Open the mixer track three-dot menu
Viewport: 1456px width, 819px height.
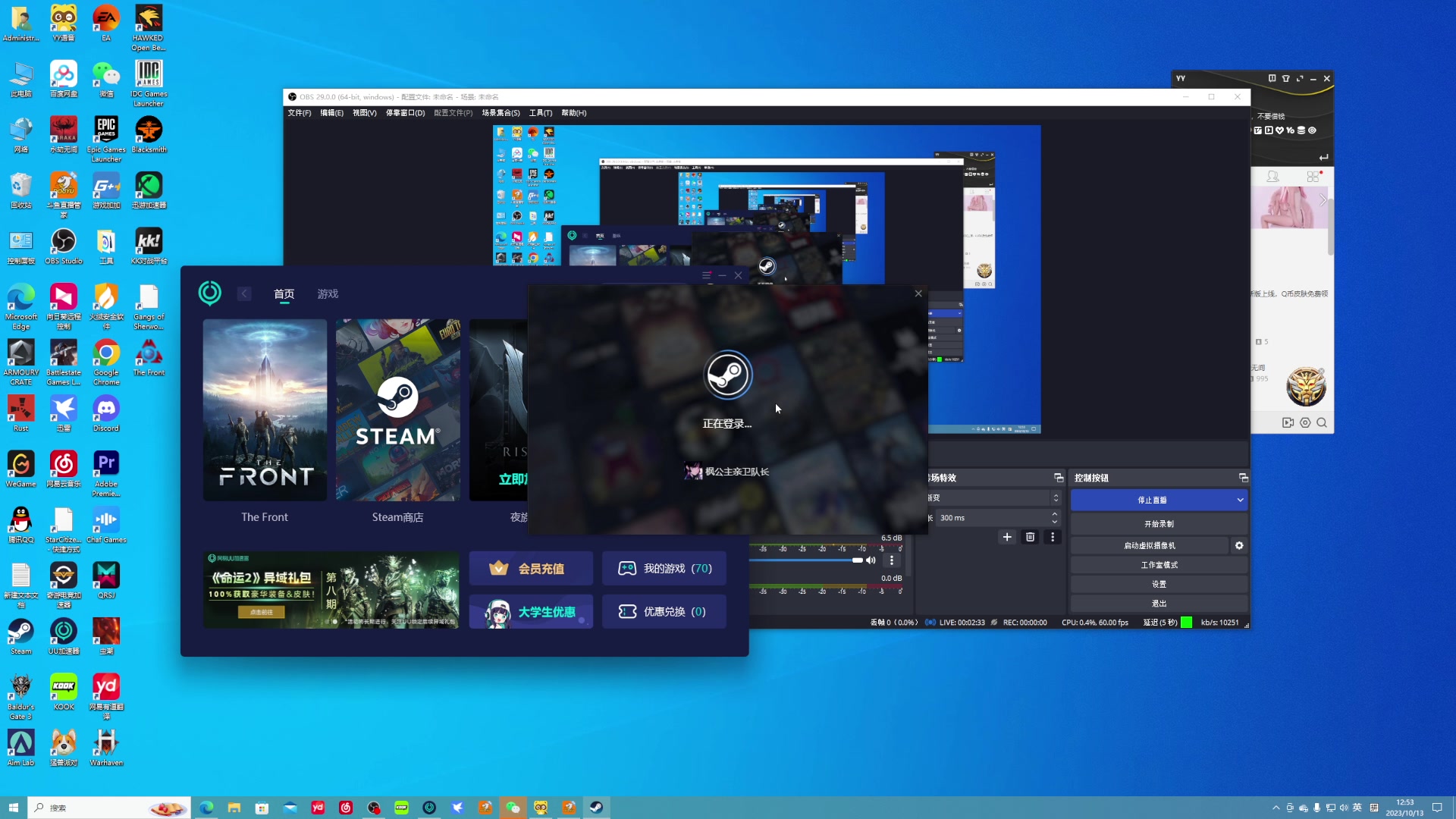[x=892, y=560]
